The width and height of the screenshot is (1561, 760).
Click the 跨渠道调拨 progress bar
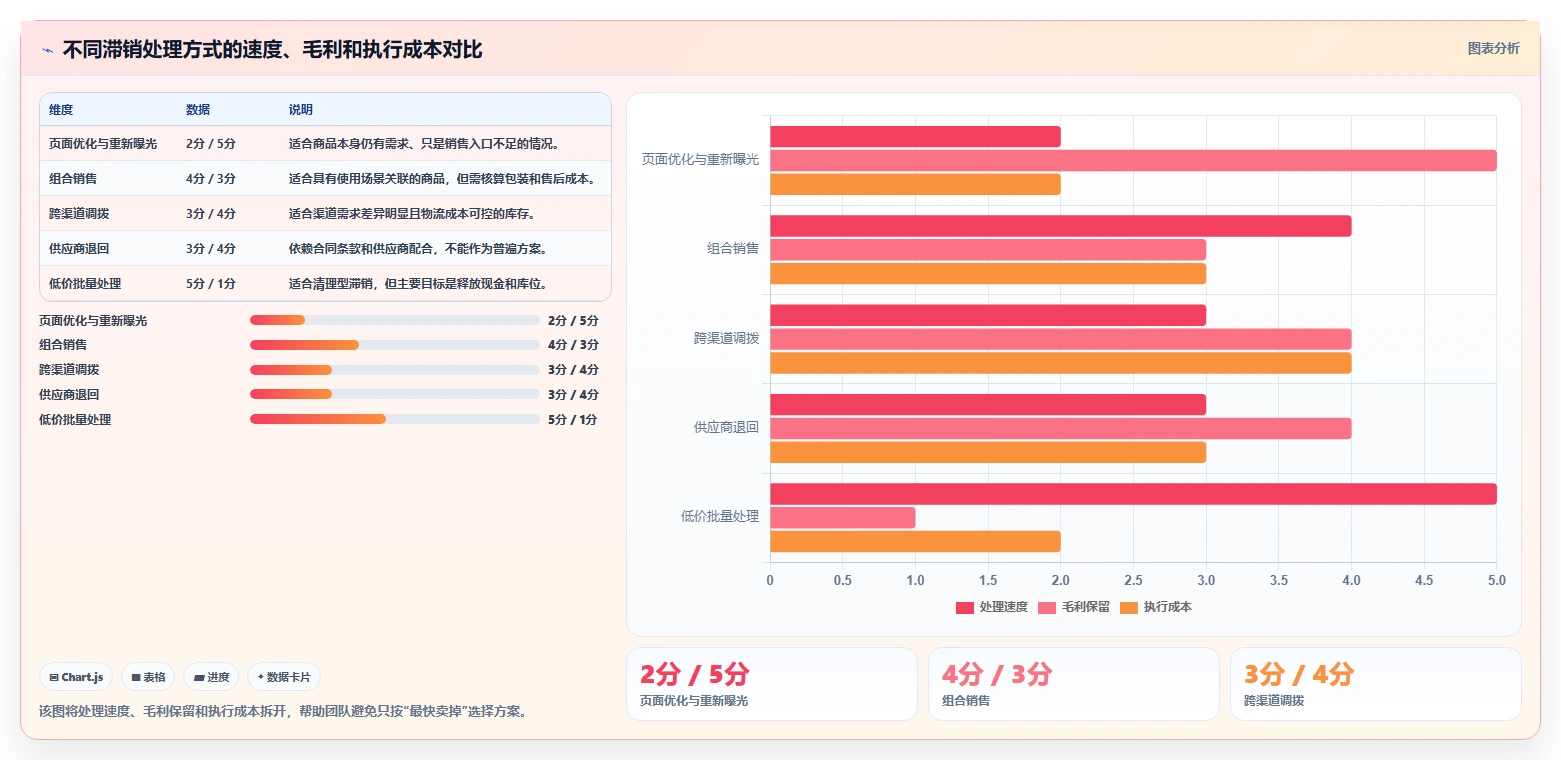pos(395,370)
